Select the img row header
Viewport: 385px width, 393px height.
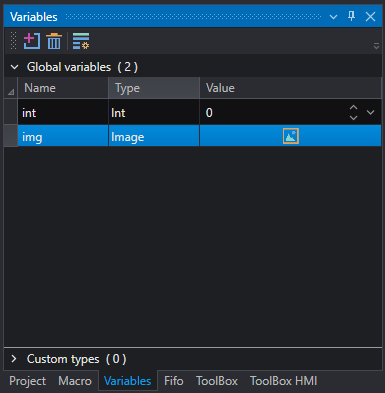coord(11,136)
